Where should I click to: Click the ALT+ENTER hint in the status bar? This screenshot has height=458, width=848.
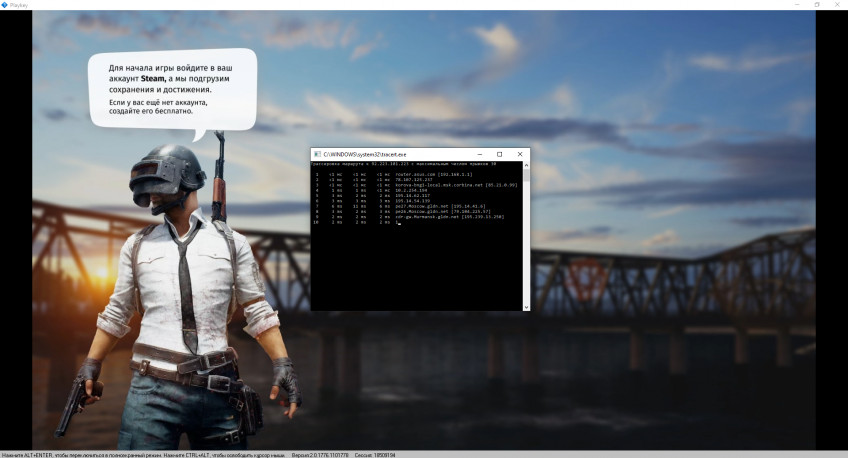(x=37, y=455)
